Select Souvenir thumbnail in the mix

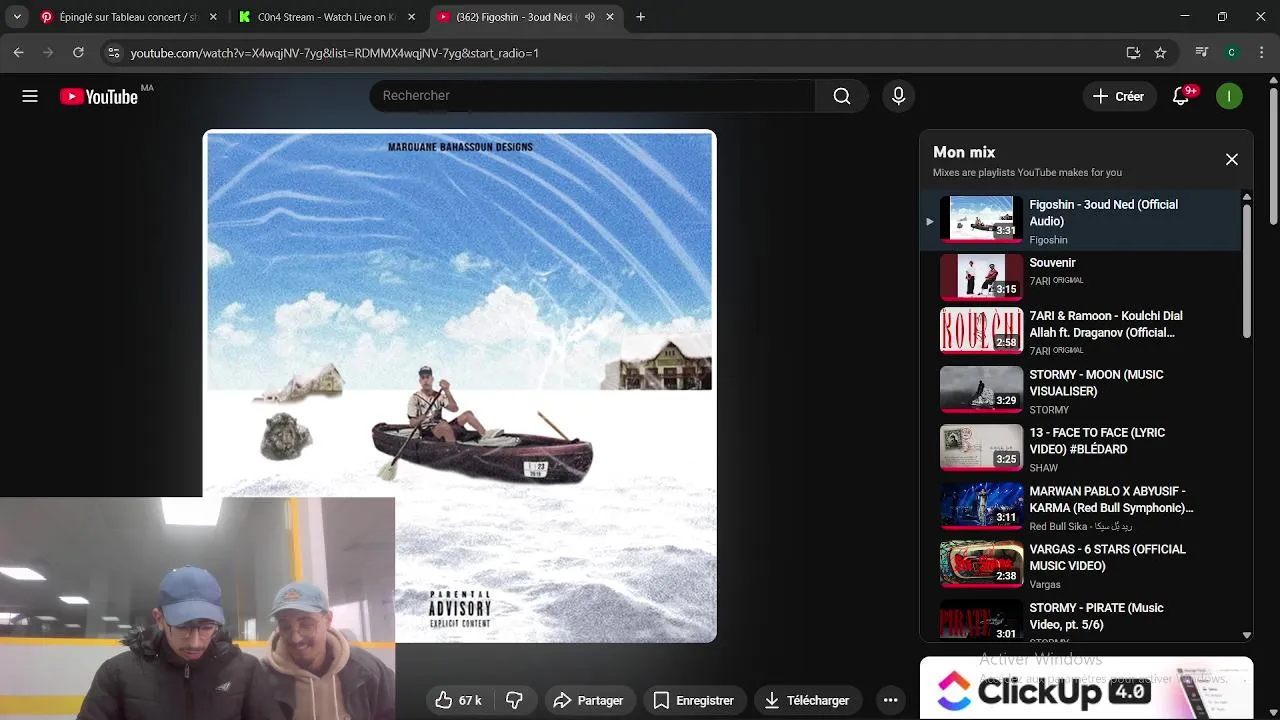(x=981, y=277)
